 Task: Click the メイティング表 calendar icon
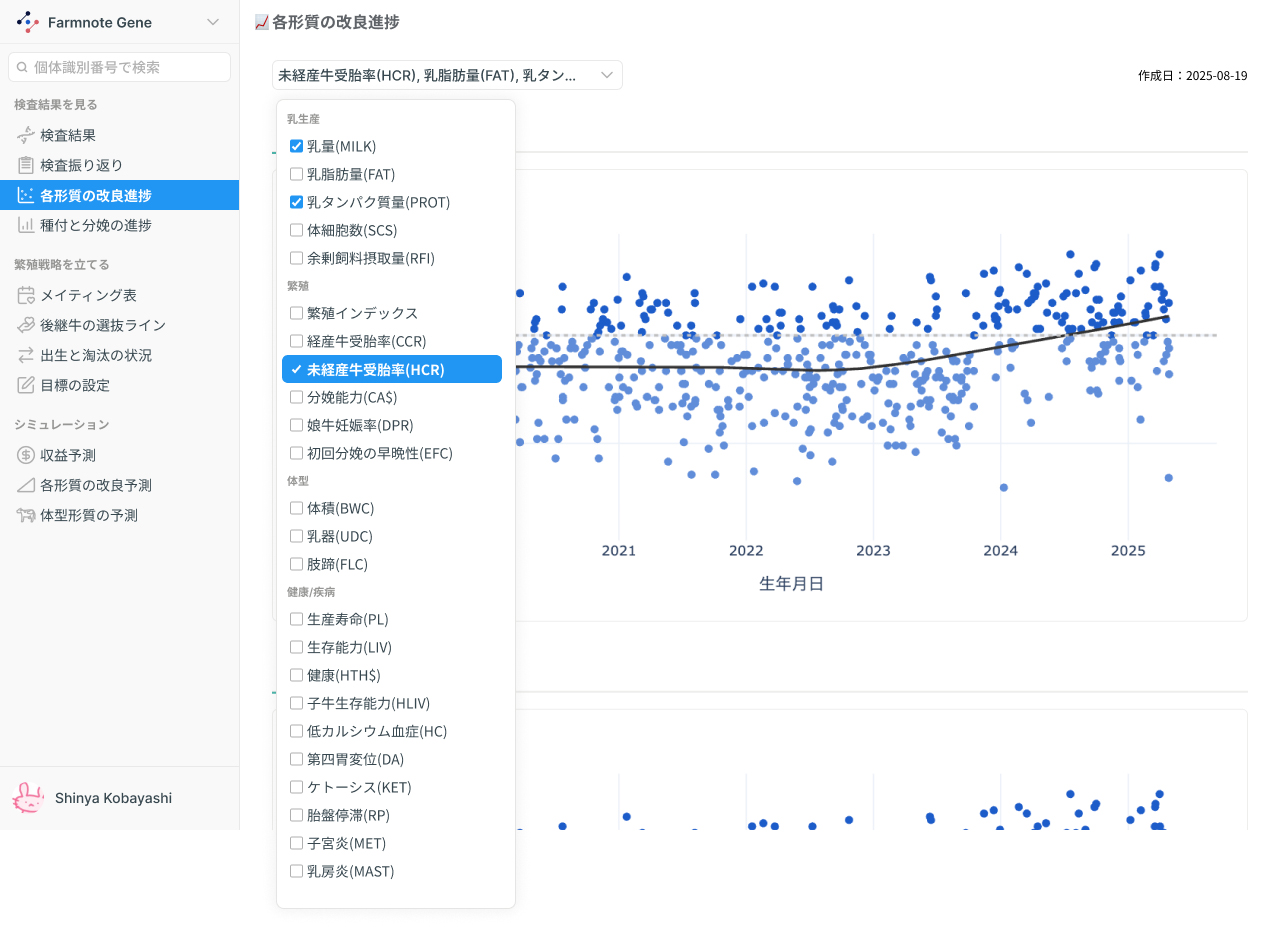click(x=26, y=296)
